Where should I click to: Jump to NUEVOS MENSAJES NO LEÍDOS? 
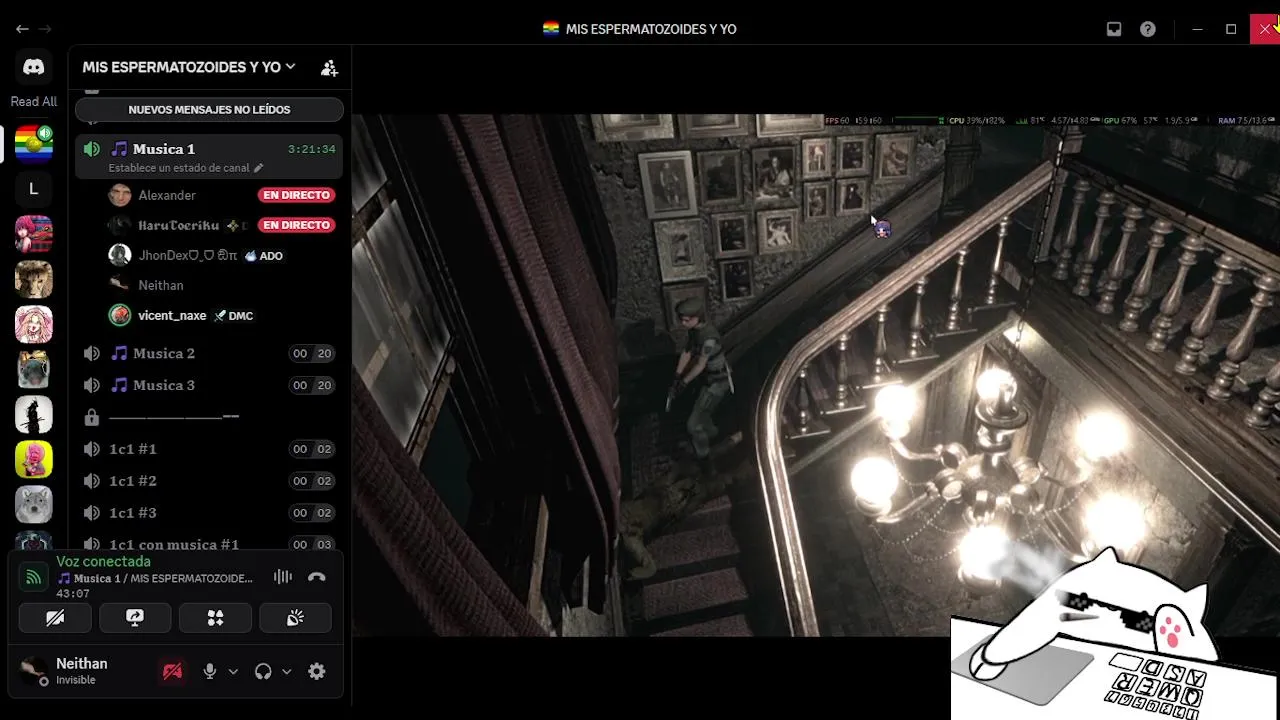pos(209,109)
